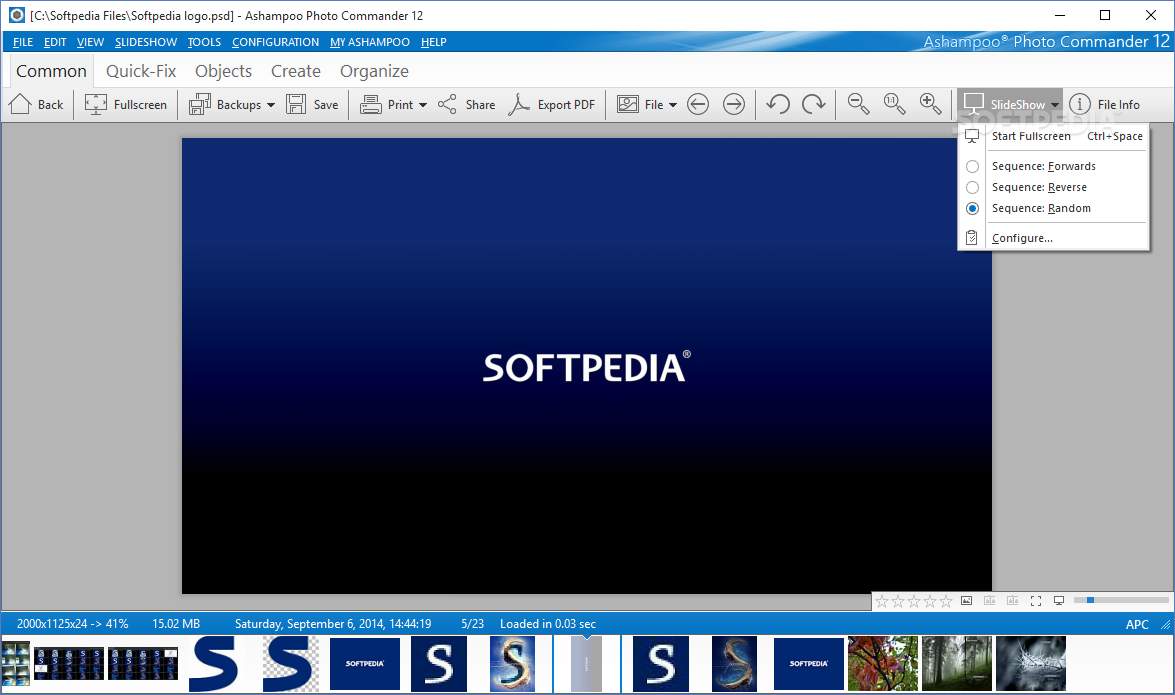Image resolution: width=1175 pixels, height=695 pixels.
Task: Open the MY ASHAMPOO menu
Action: point(370,42)
